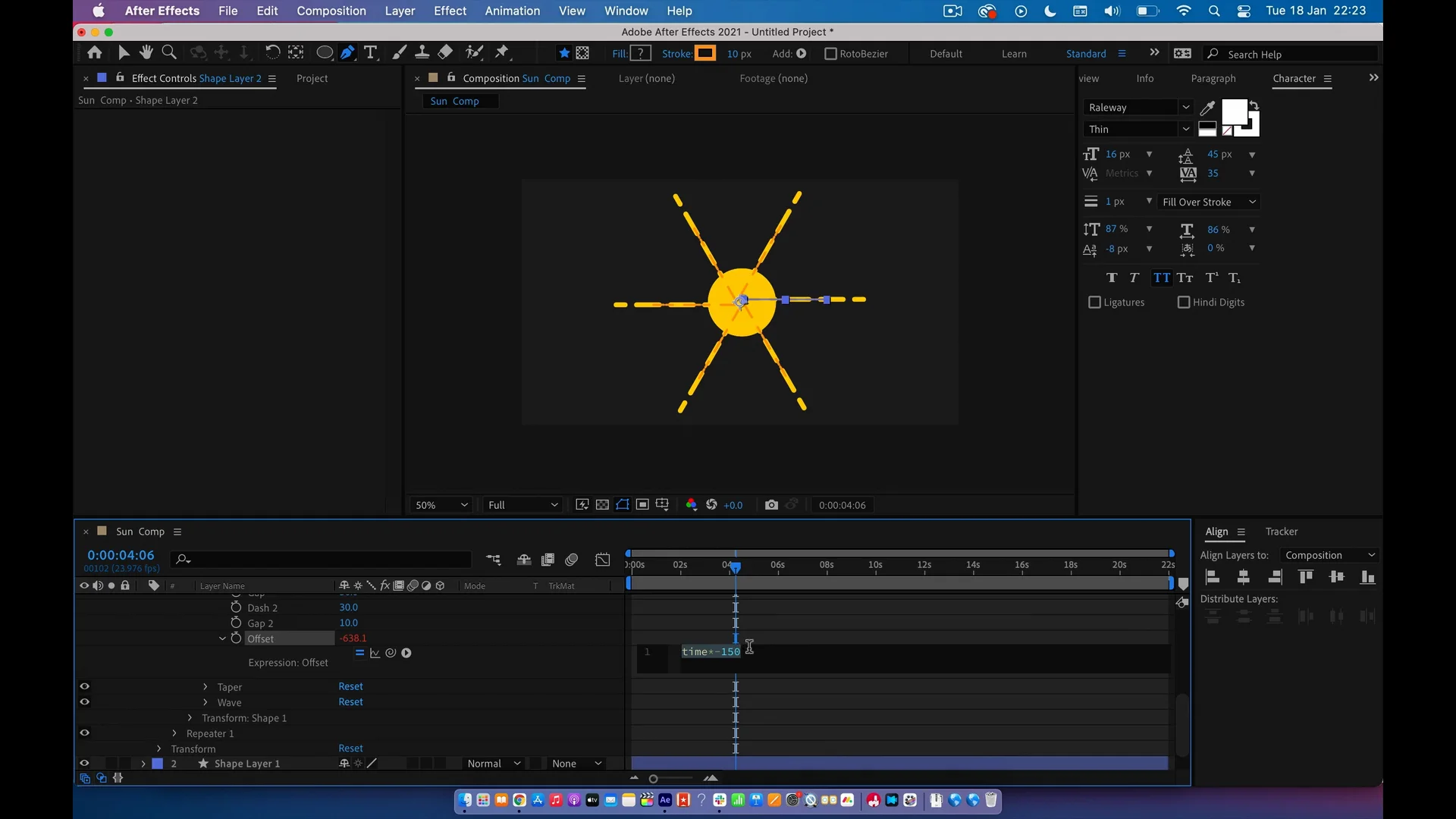The height and width of the screenshot is (819, 1456).
Task: Select the Hand tool
Action: pyautogui.click(x=146, y=52)
